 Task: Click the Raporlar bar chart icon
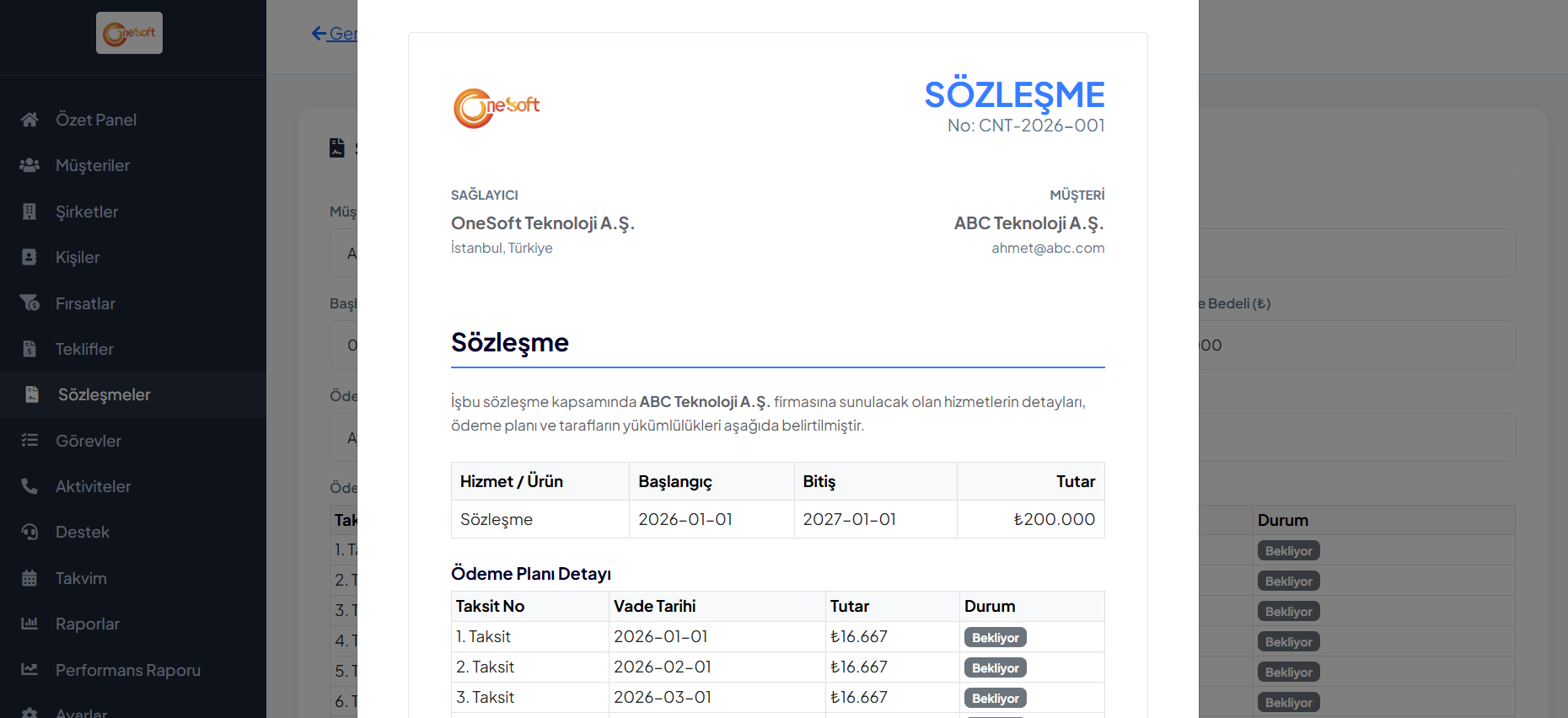[30, 624]
